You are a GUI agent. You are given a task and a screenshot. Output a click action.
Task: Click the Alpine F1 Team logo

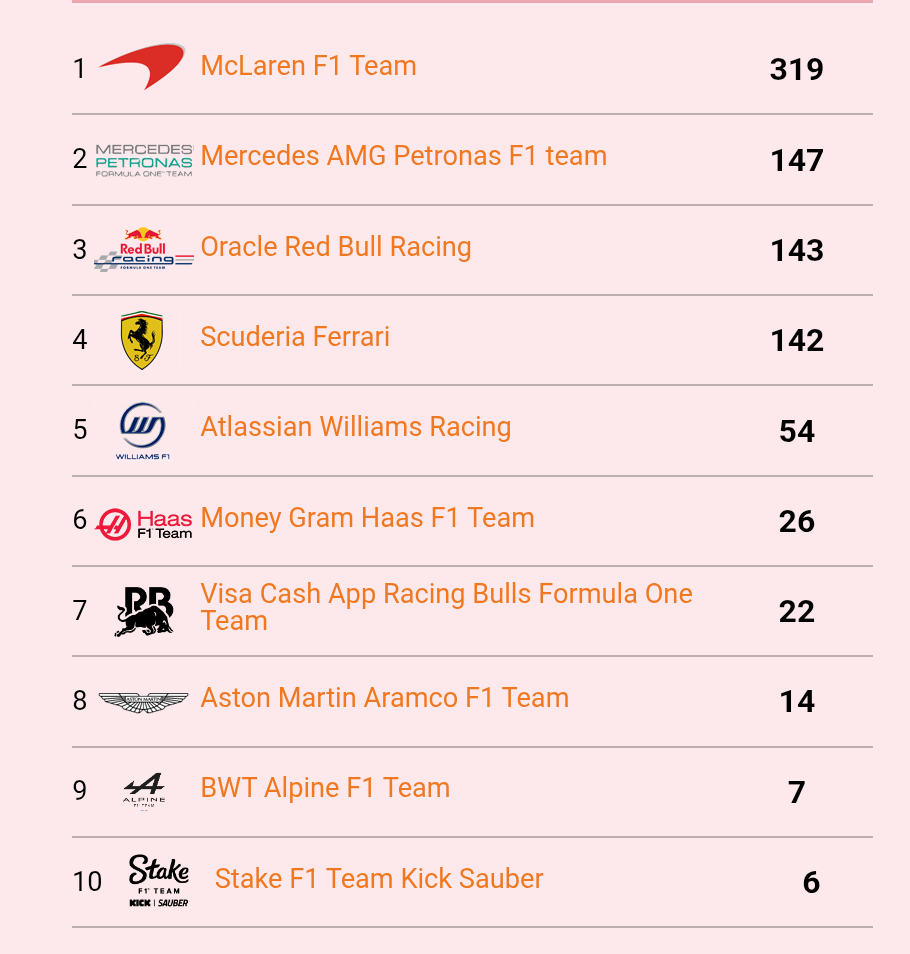pos(144,791)
